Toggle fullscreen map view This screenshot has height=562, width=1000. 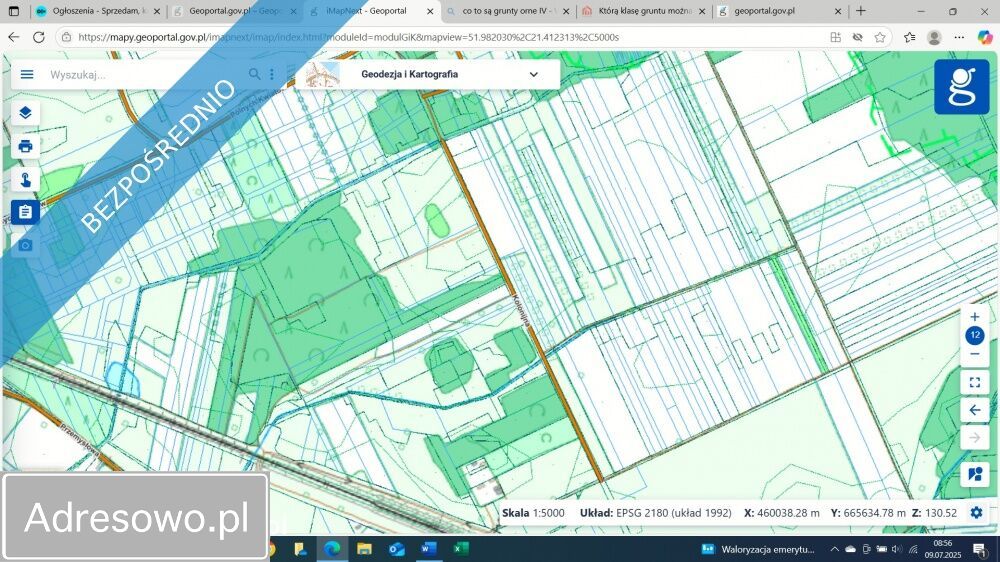(x=975, y=382)
